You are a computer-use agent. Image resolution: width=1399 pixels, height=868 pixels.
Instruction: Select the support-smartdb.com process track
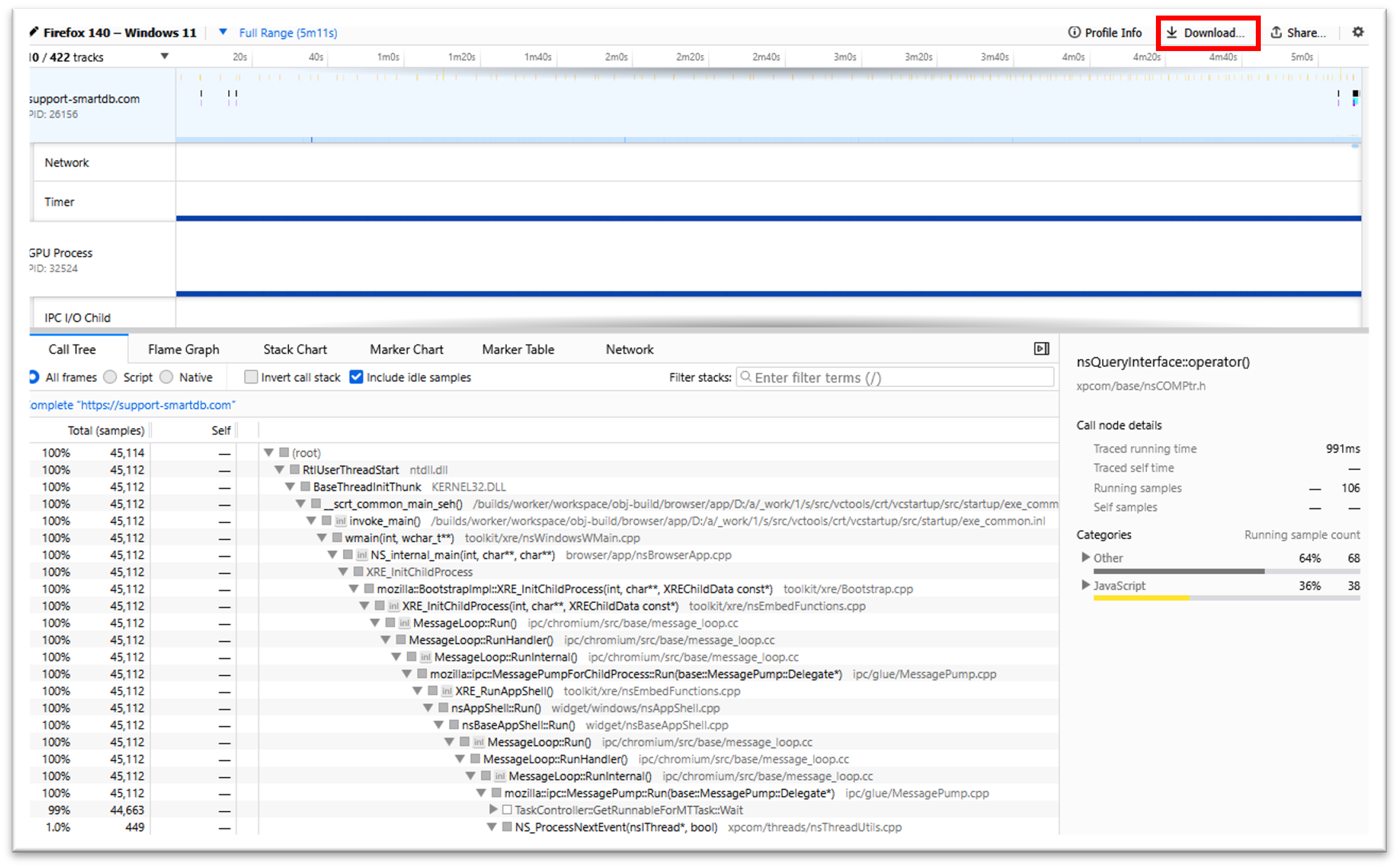pos(102,105)
